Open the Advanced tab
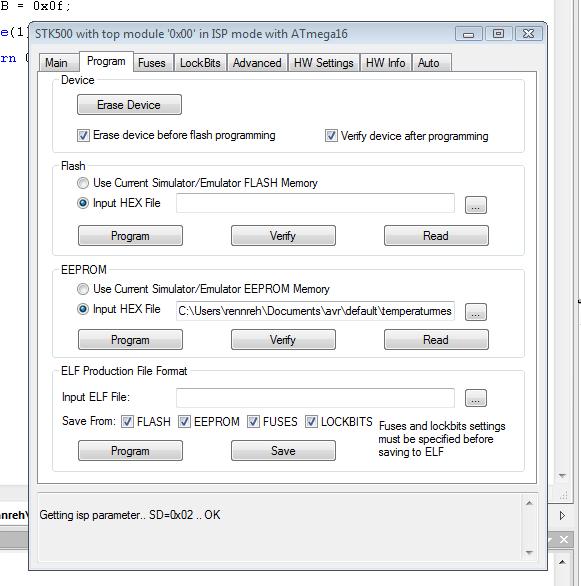The width and height of the screenshot is (581, 586). tap(257, 62)
